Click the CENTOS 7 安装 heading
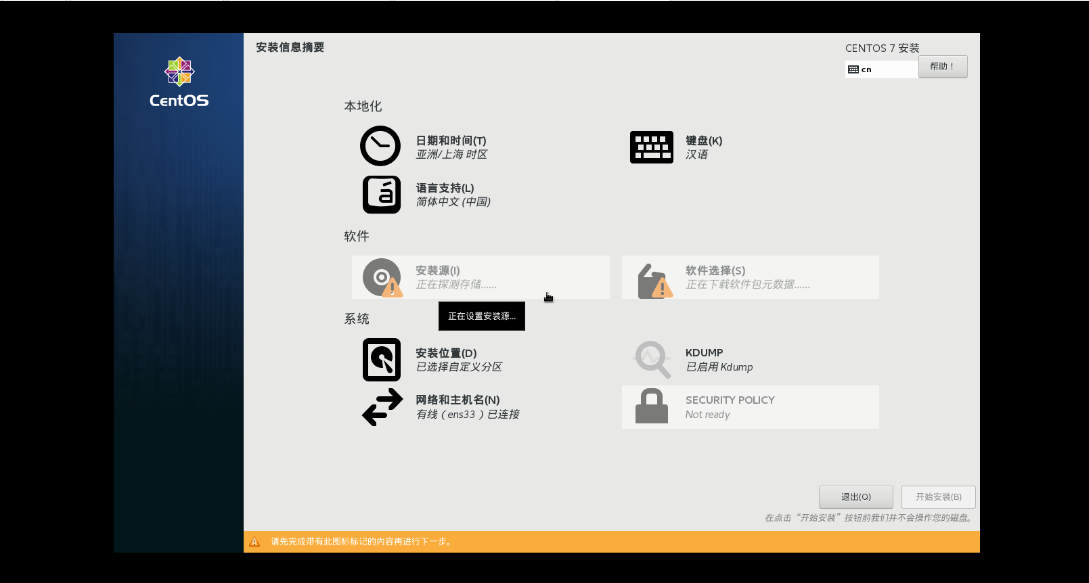 [882, 48]
